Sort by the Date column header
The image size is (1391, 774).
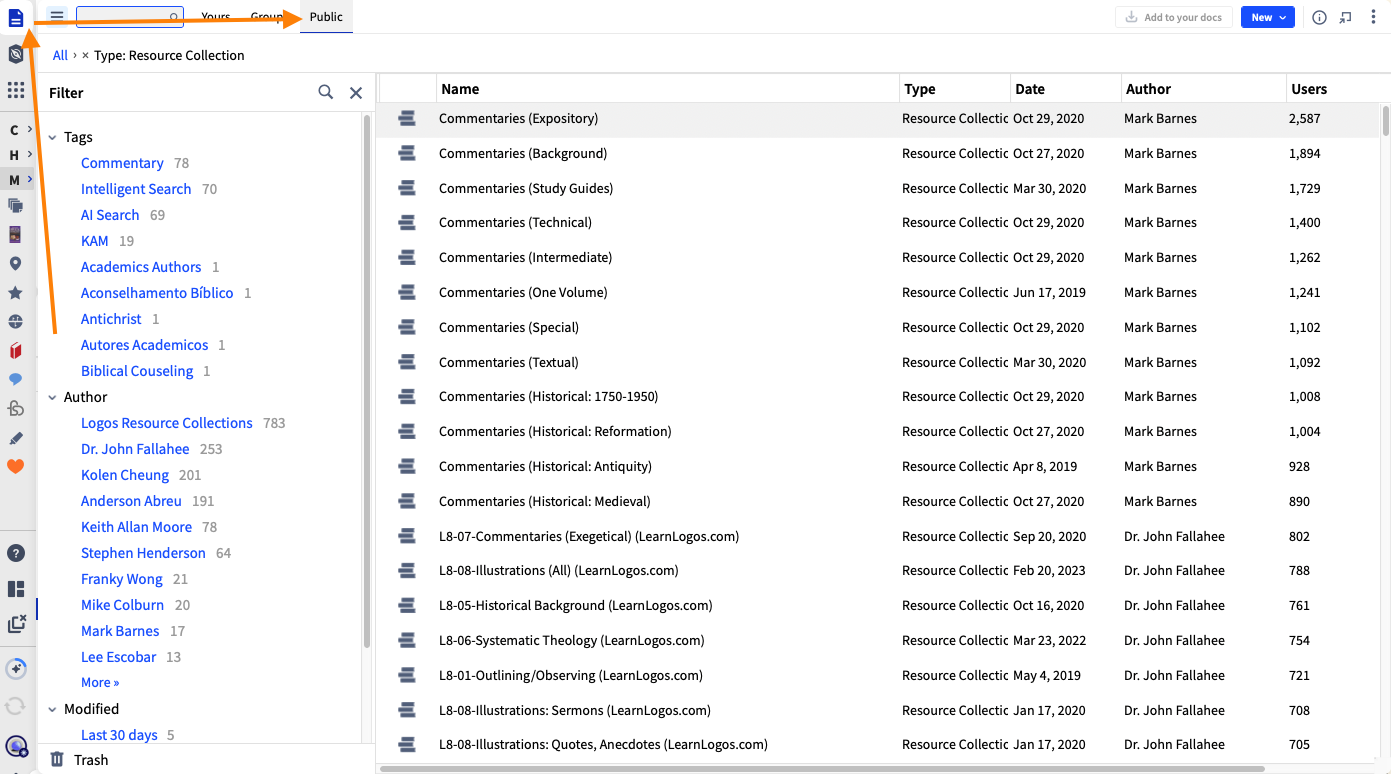1066,89
